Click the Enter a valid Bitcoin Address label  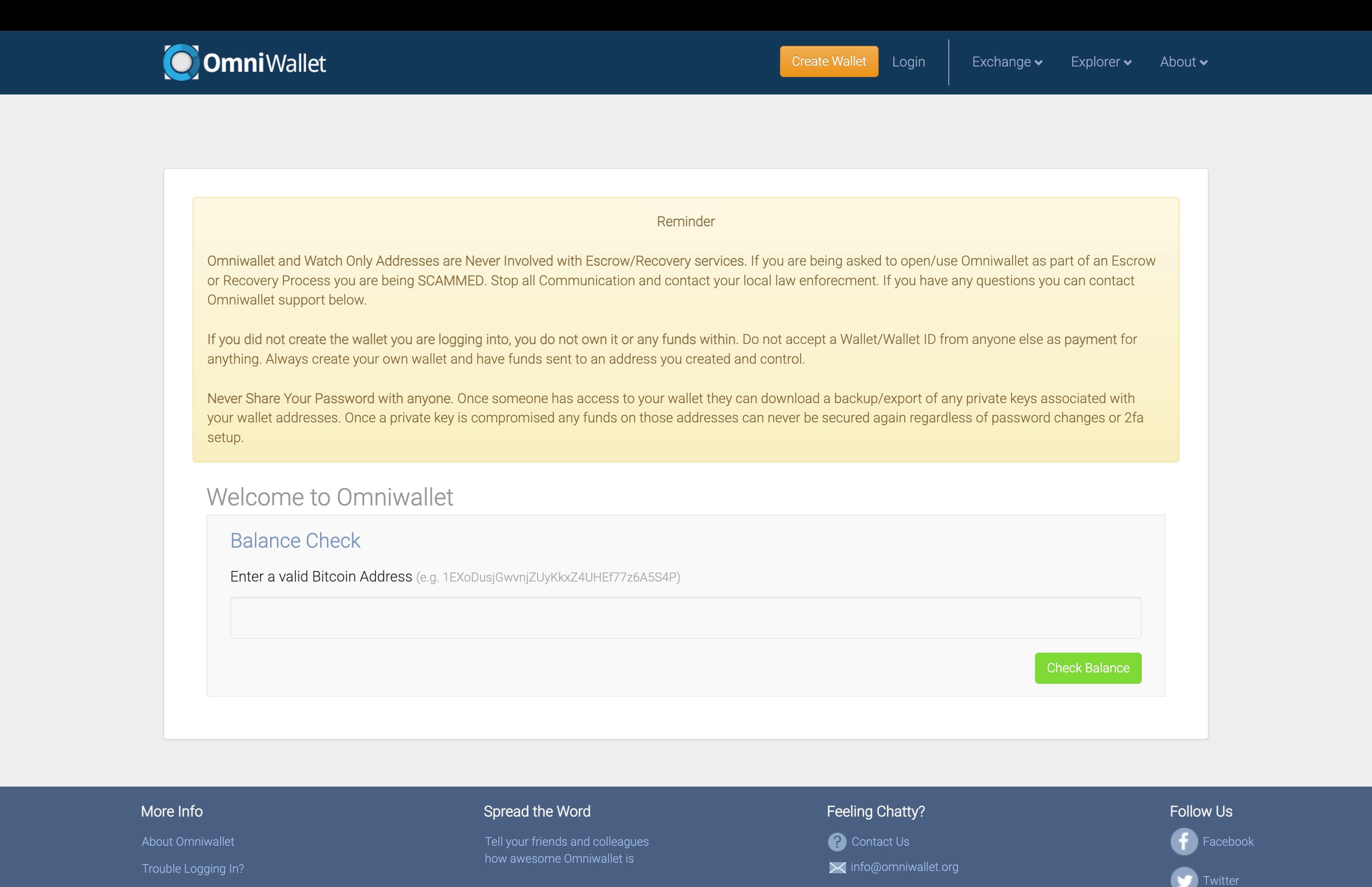coord(321,577)
